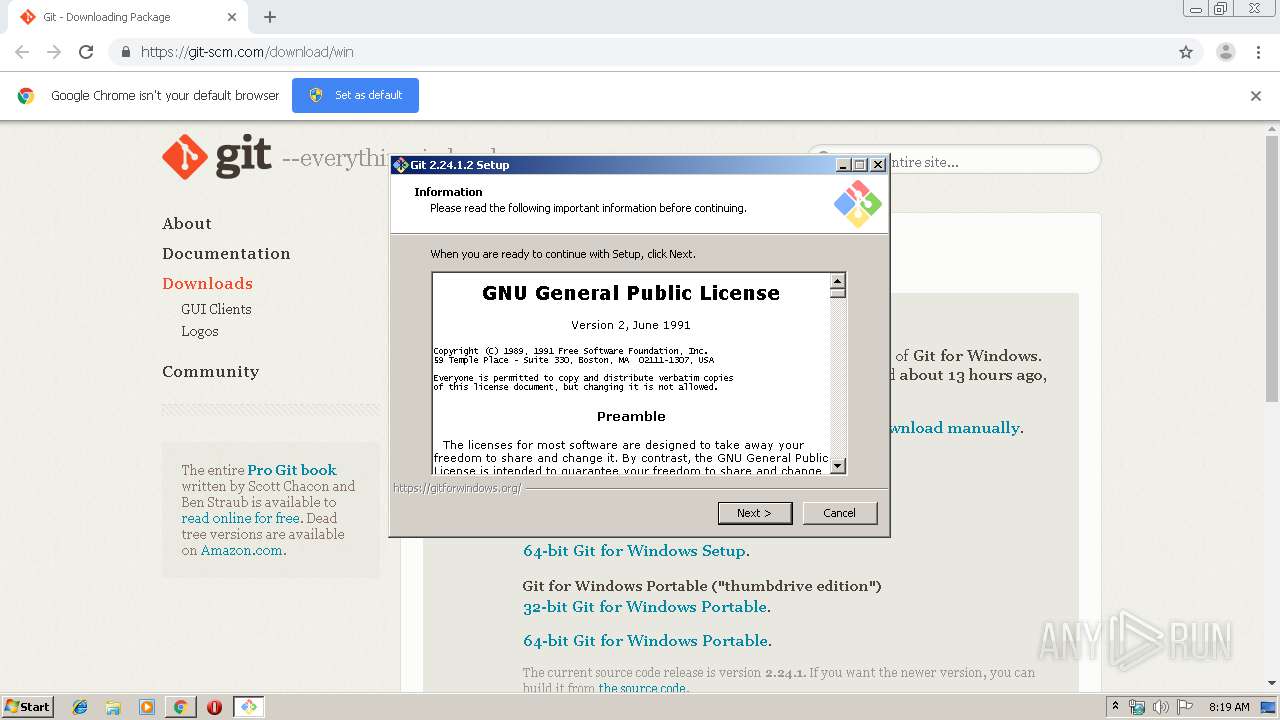The image size is (1280, 720).
Task: Click the 8:19 AM clock
Action: click(x=1229, y=707)
